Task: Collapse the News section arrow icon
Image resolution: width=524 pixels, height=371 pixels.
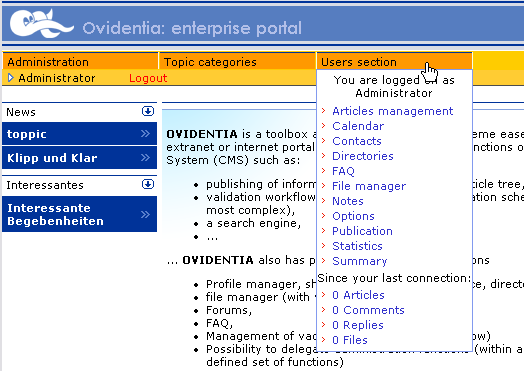Action: [x=148, y=111]
